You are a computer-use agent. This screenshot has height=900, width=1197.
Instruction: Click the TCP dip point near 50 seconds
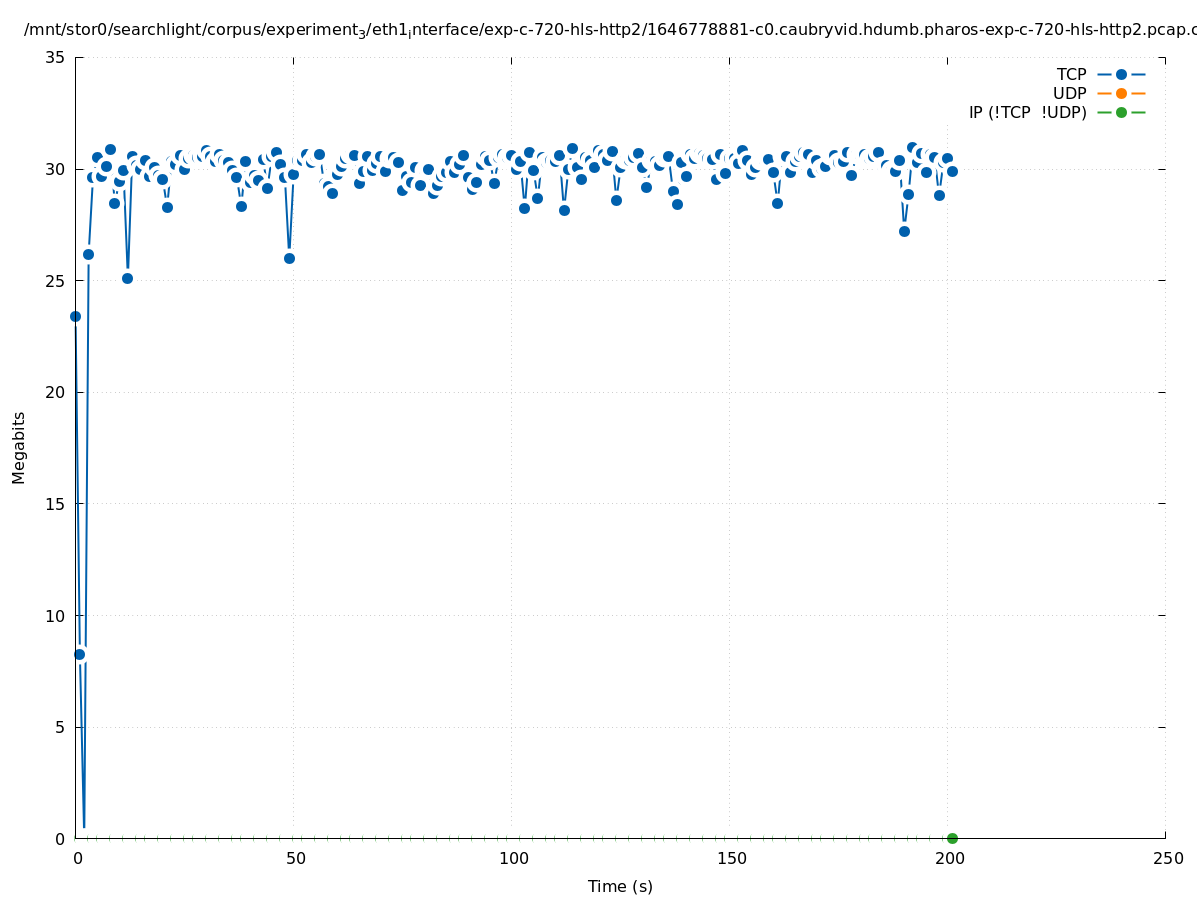point(289,258)
